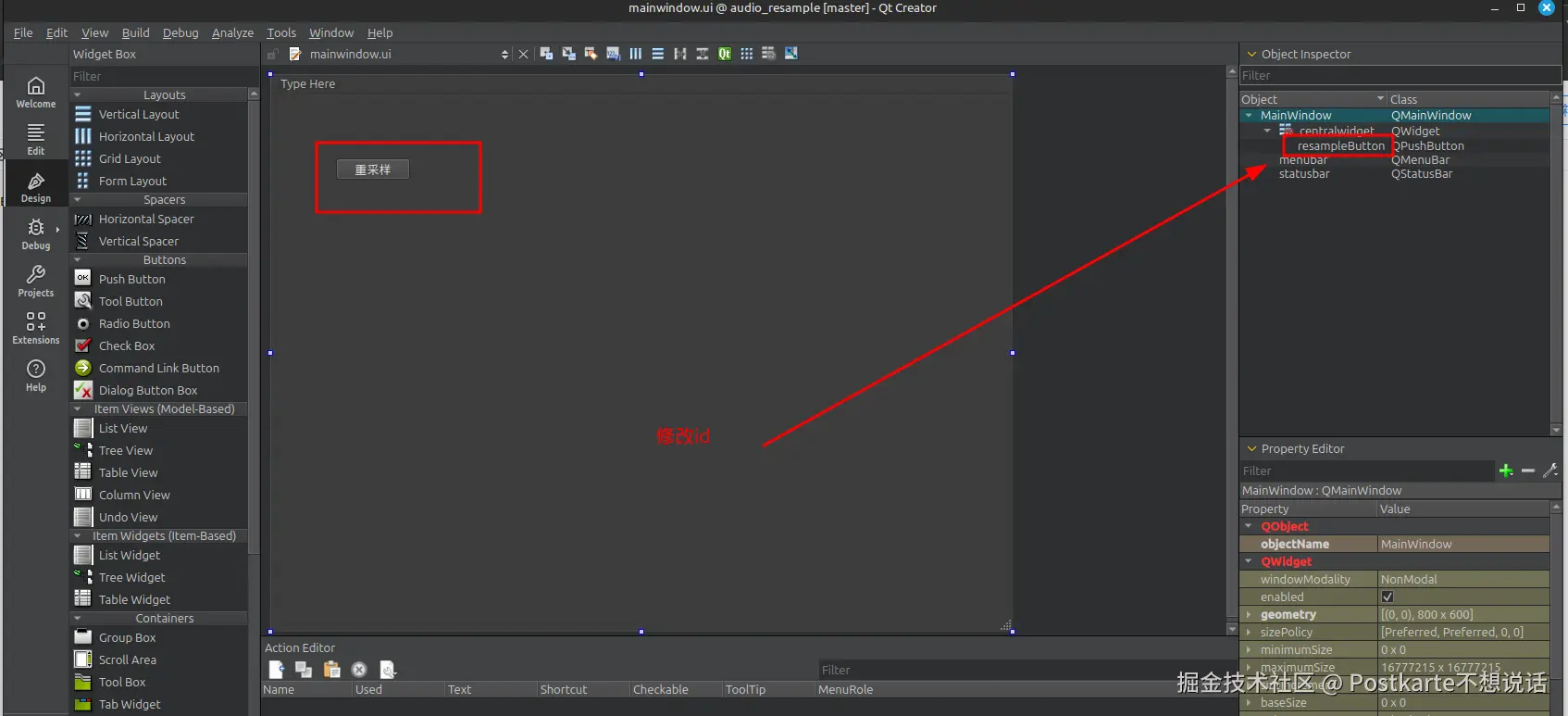Collapse the Object Inspector panel chevron
Image resolution: width=1568 pixels, height=716 pixels.
pyautogui.click(x=1251, y=54)
